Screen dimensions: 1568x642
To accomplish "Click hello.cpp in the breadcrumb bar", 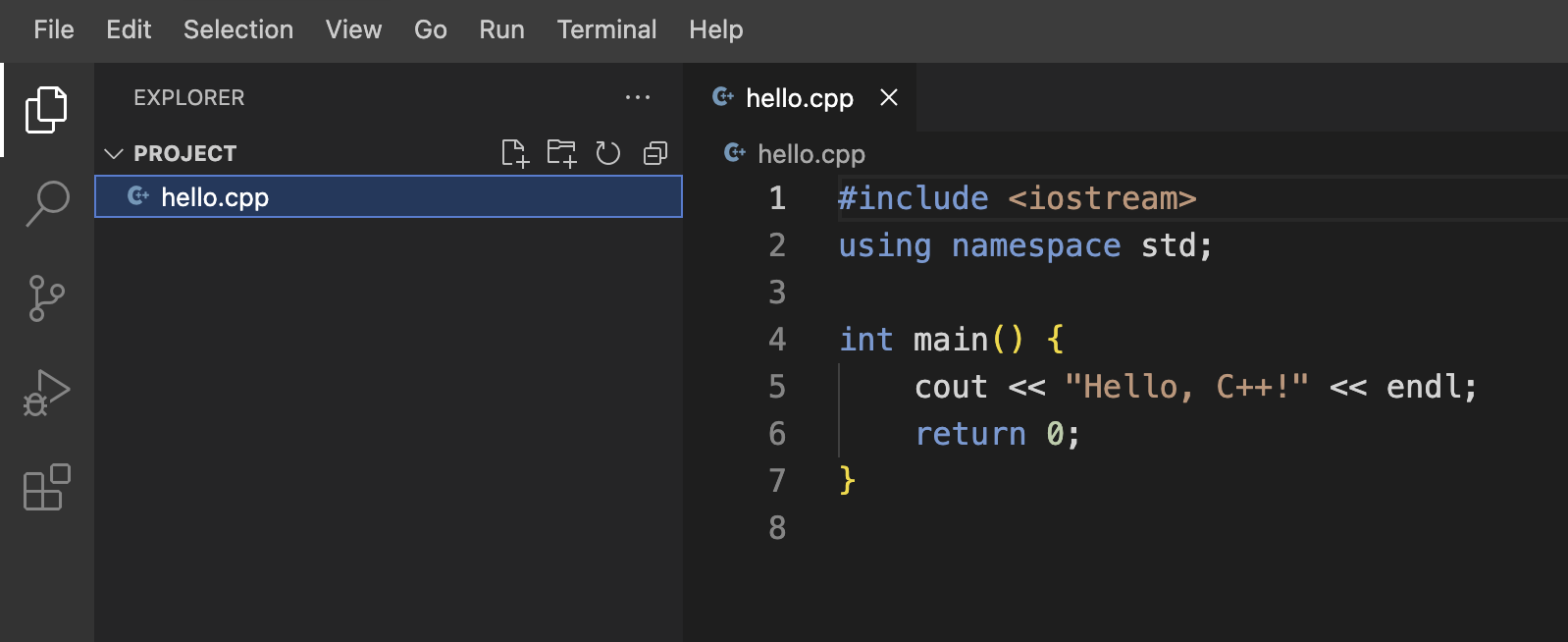I will click(x=810, y=154).
